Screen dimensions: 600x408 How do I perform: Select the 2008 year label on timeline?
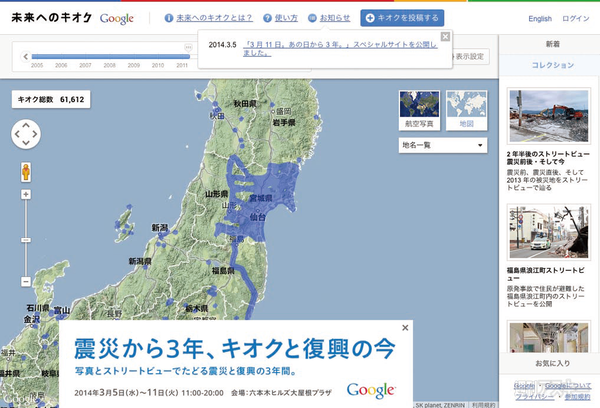click(109, 65)
